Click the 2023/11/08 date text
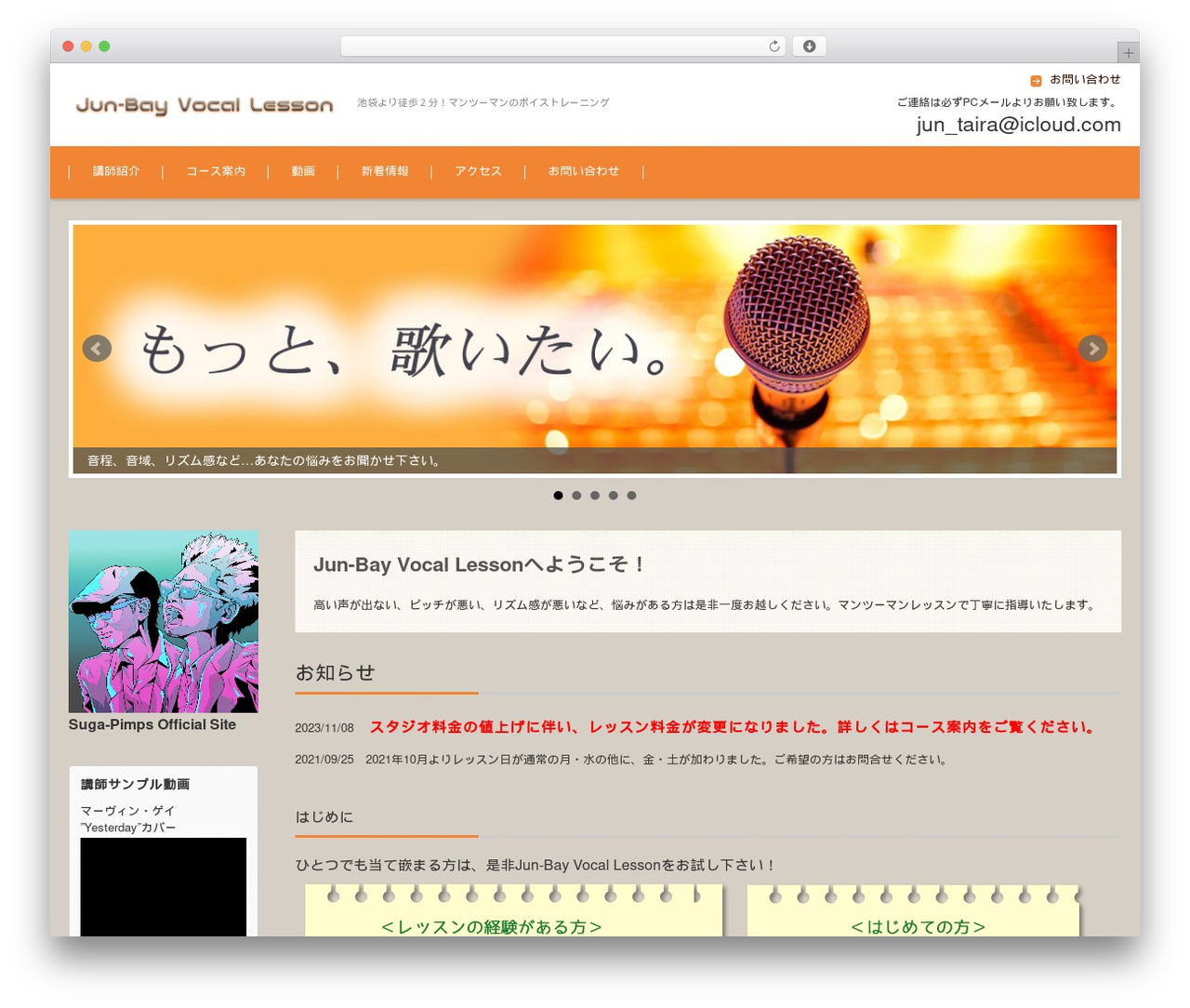Screen dimensions: 1190x1008 pos(324,728)
